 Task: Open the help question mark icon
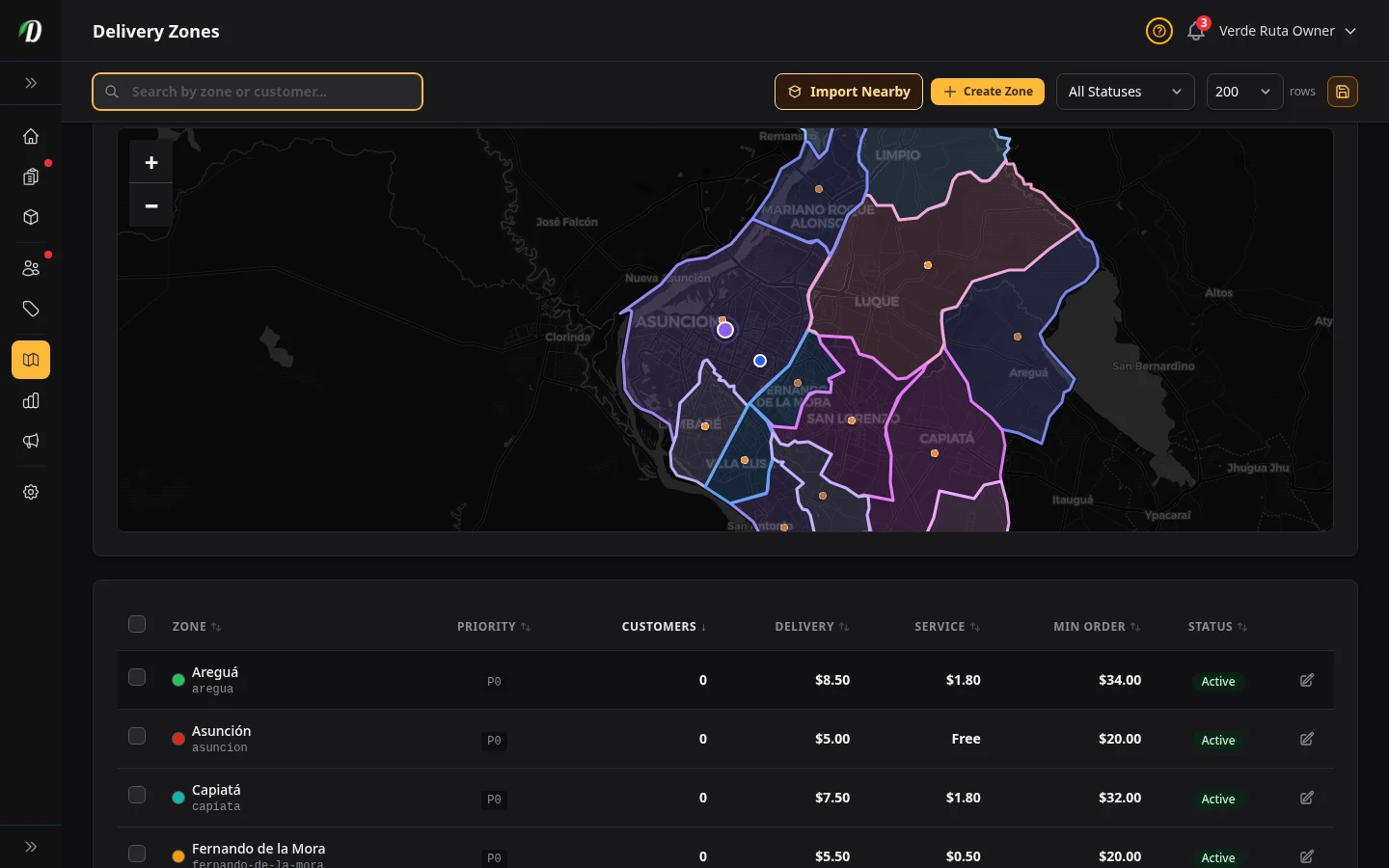point(1159,31)
